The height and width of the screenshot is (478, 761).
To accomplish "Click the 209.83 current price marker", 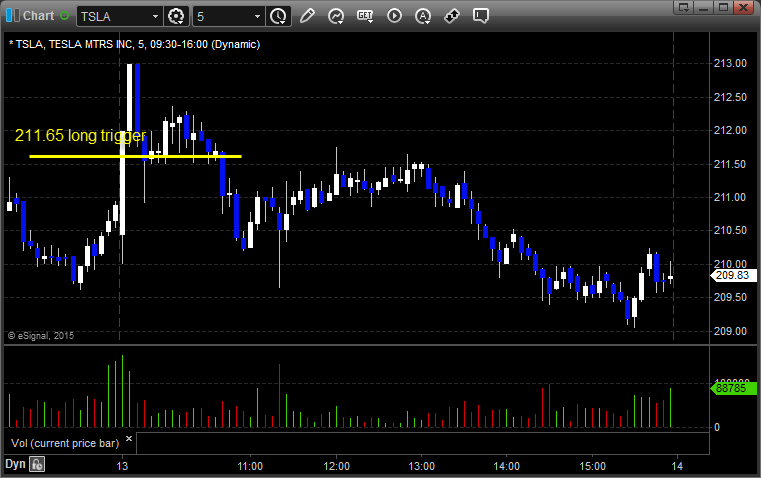I will (x=733, y=275).
